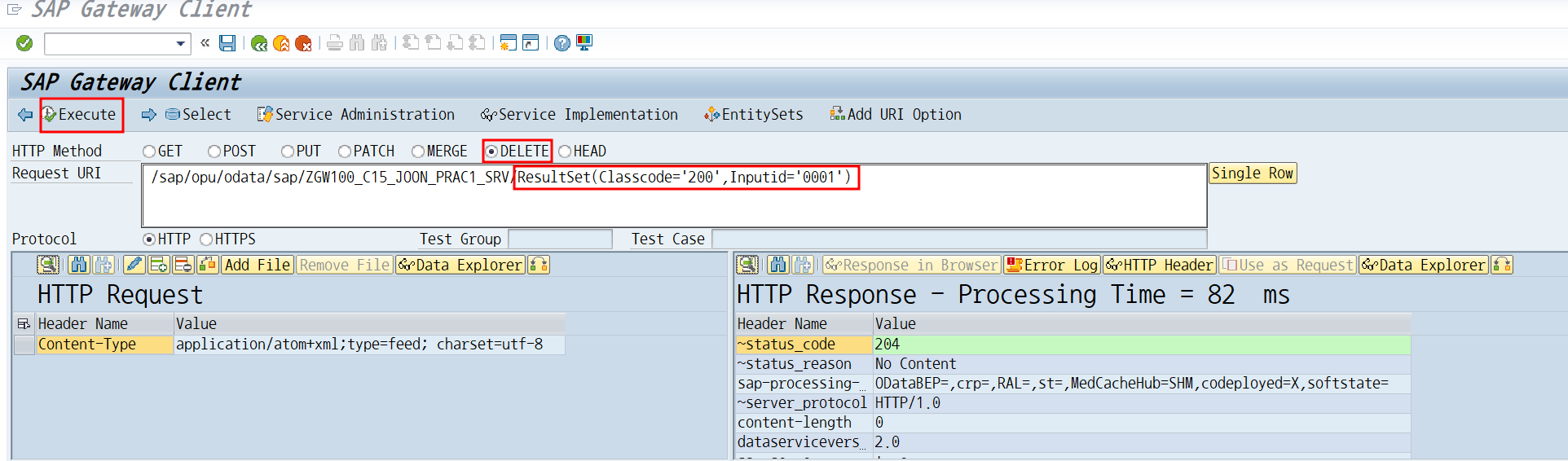1568x461 pixels.
Task: Select the PUT HTTP method
Action: (x=288, y=151)
